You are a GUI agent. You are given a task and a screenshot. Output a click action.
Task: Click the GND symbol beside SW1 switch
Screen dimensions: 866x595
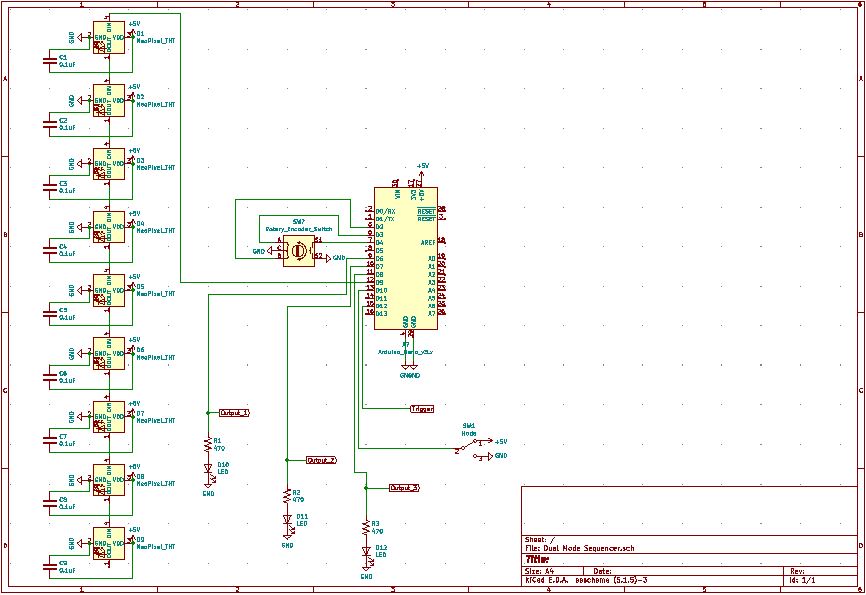498,456
